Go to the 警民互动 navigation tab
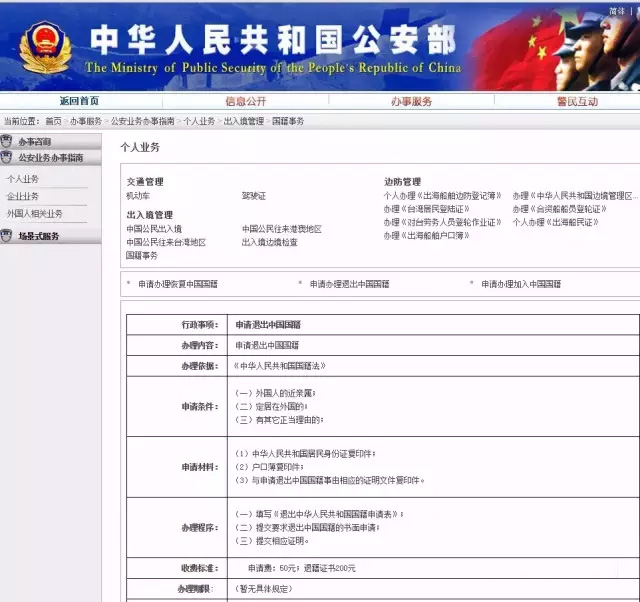The image size is (640, 602). 577,101
